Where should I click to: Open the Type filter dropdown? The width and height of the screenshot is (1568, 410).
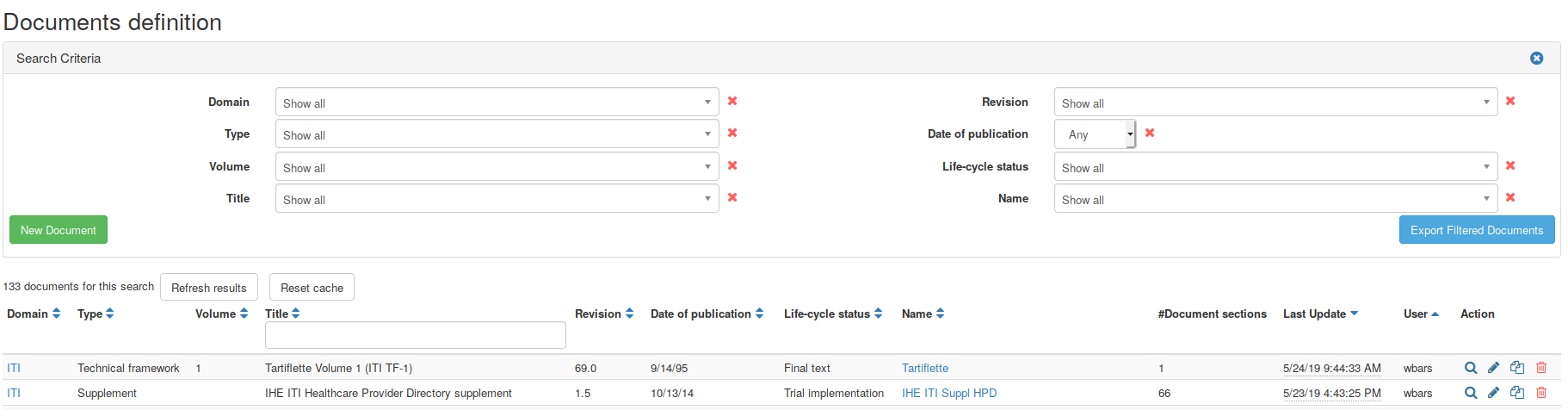point(497,134)
